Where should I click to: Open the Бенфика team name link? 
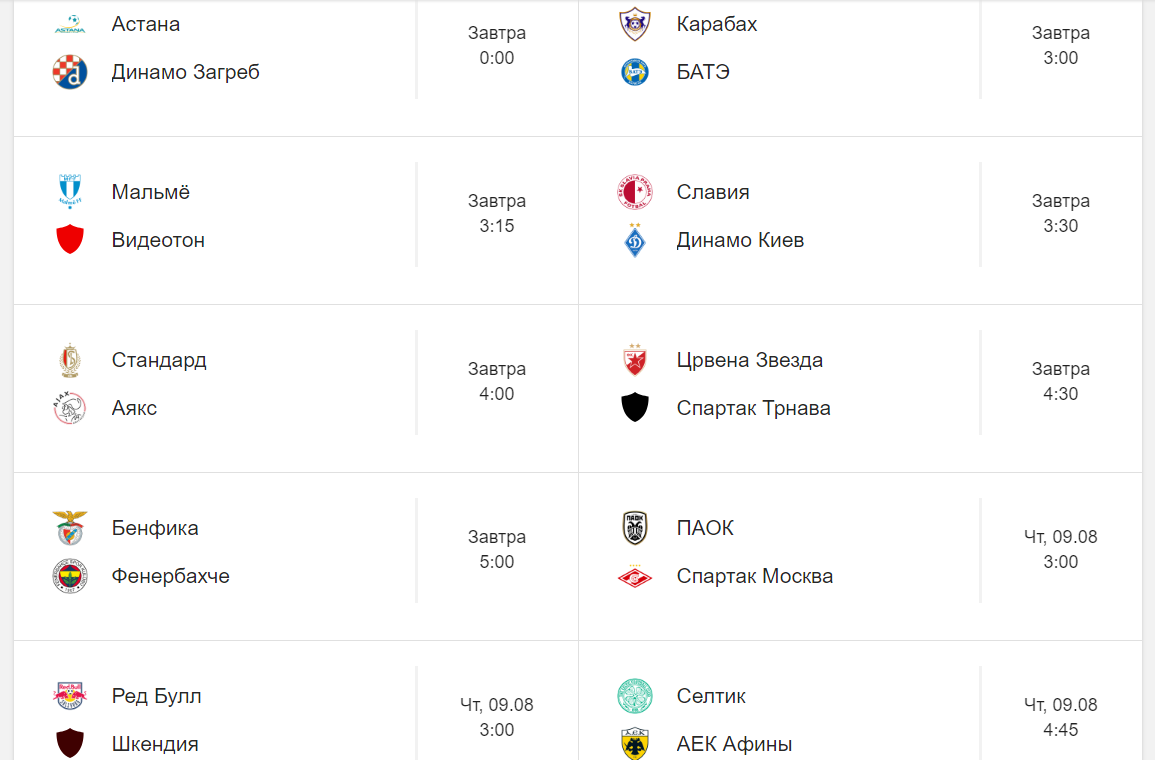coord(155,528)
